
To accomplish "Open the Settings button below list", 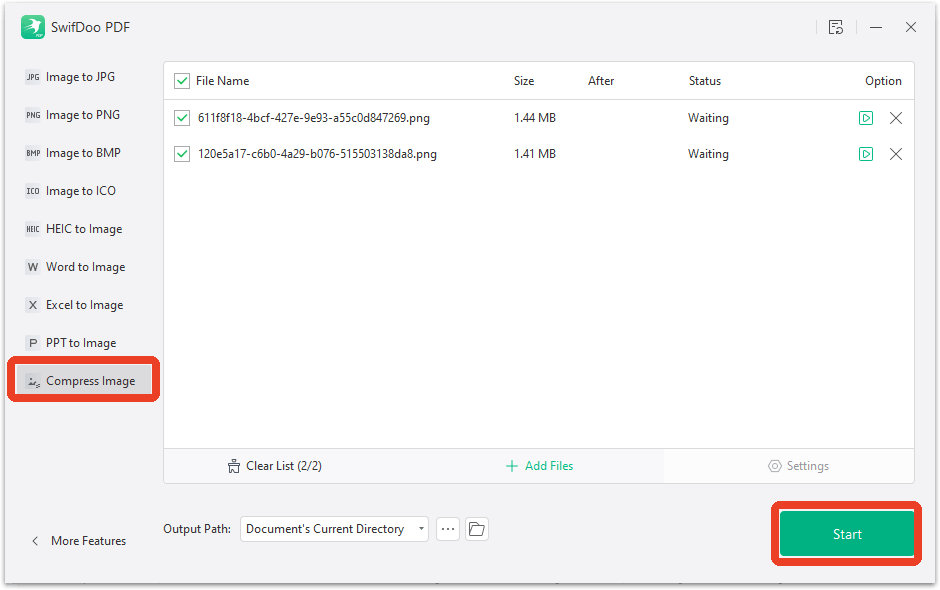I will [799, 466].
